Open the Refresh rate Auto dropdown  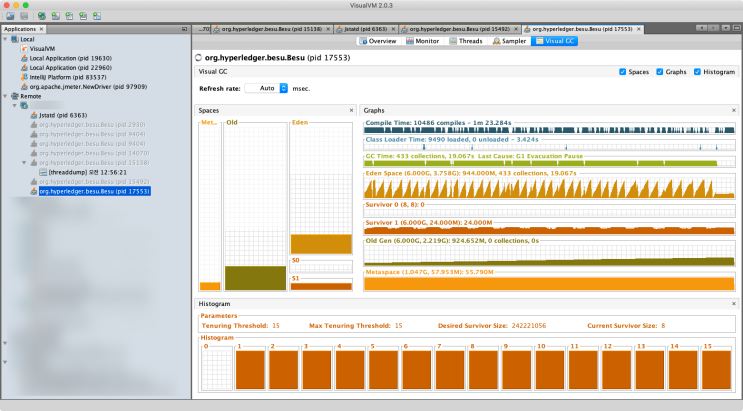click(x=266, y=88)
